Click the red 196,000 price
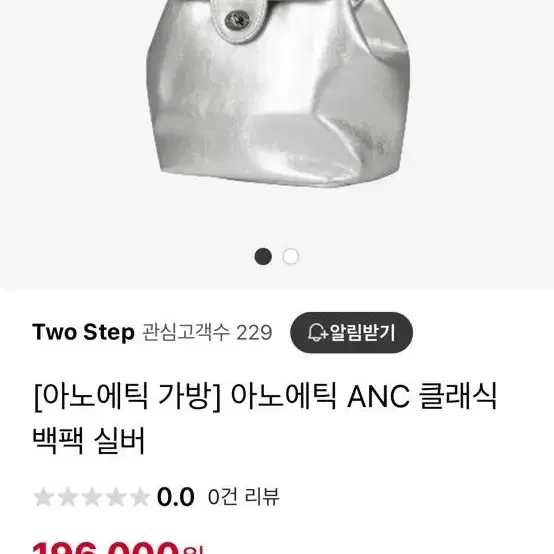 pyautogui.click(x=106, y=548)
